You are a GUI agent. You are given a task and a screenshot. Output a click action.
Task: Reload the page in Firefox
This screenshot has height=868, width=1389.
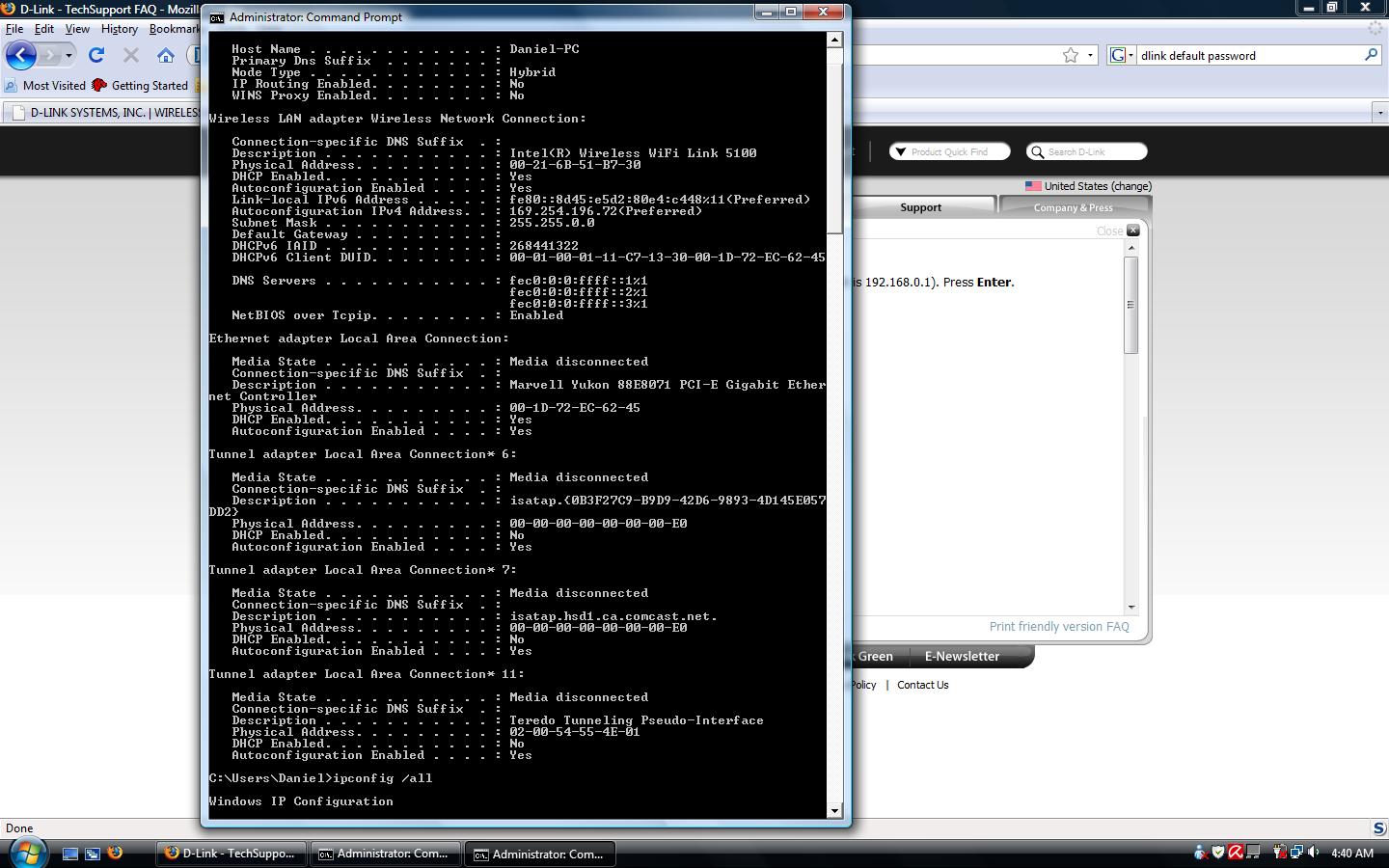(96, 55)
